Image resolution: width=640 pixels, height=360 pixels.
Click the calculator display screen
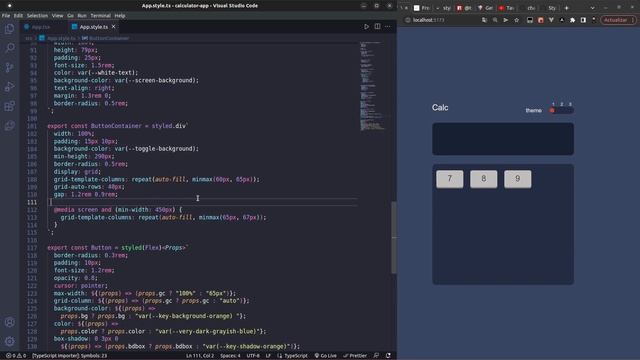point(503,139)
